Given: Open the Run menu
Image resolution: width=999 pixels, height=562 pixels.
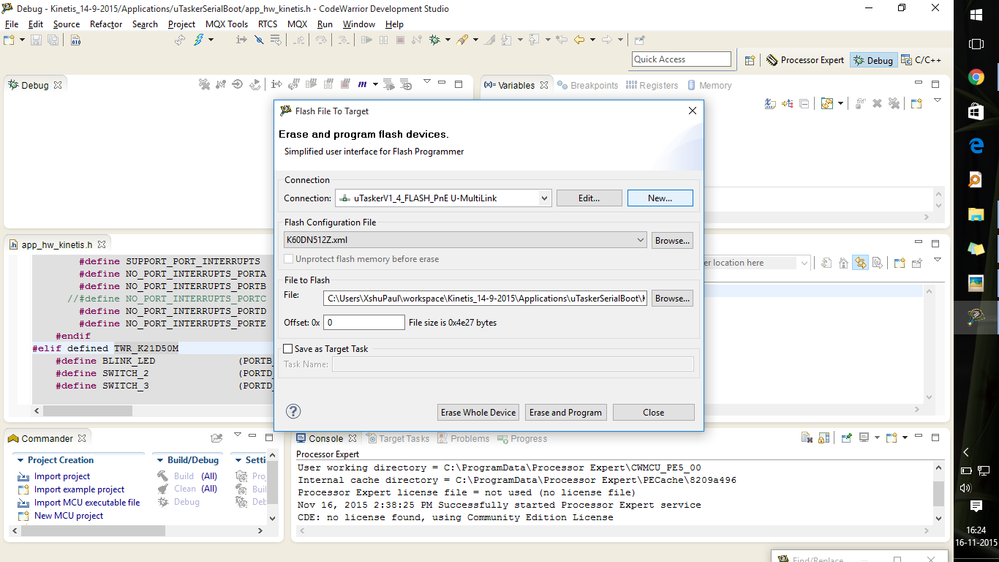Looking at the screenshot, I should click(x=324, y=24).
